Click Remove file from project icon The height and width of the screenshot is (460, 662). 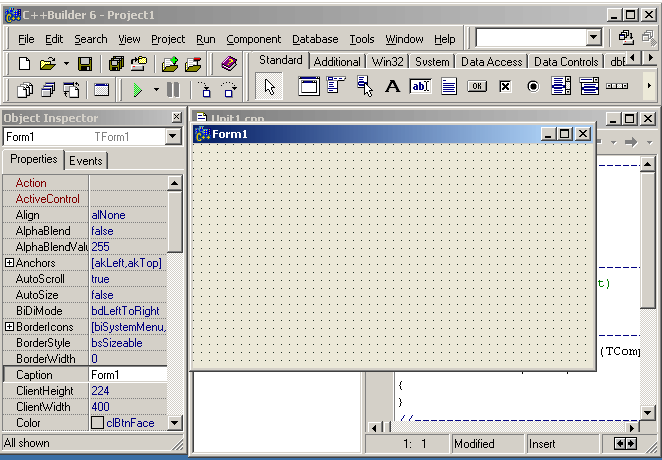193,64
